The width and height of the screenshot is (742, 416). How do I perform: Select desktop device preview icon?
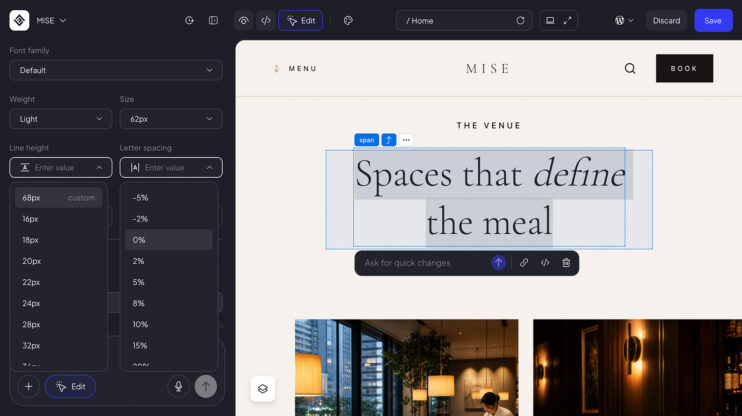pyautogui.click(x=550, y=20)
